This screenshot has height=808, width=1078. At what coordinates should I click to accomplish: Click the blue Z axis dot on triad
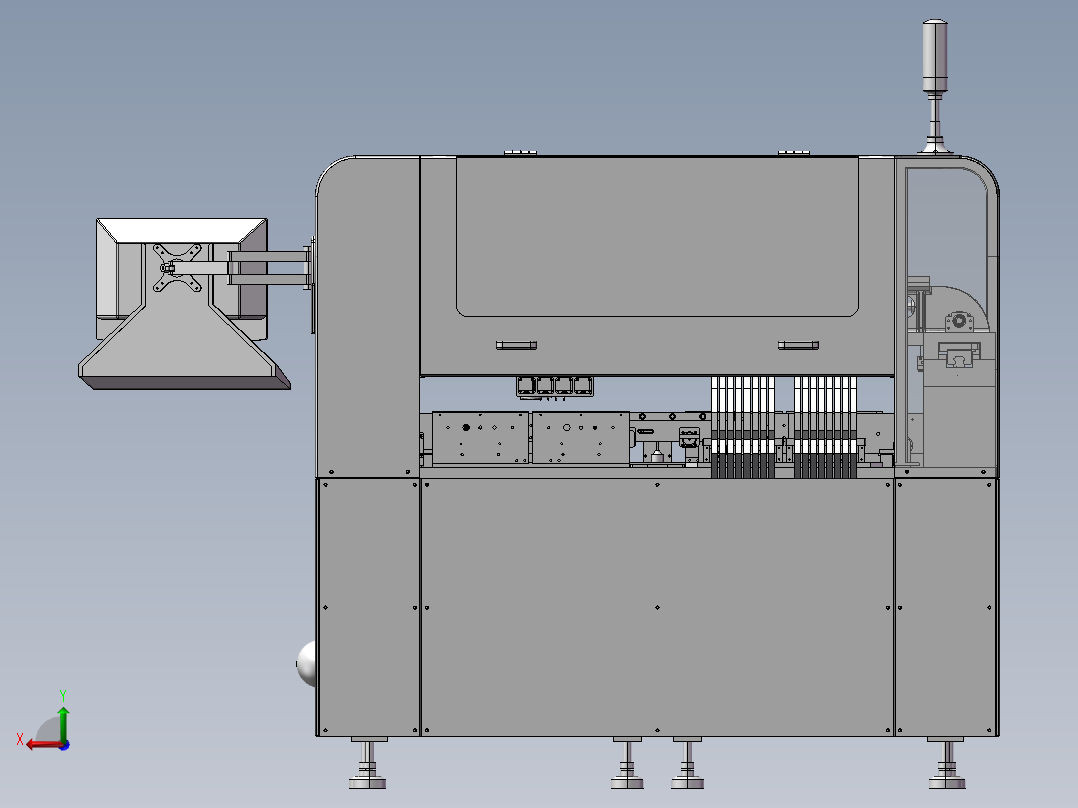tap(65, 745)
